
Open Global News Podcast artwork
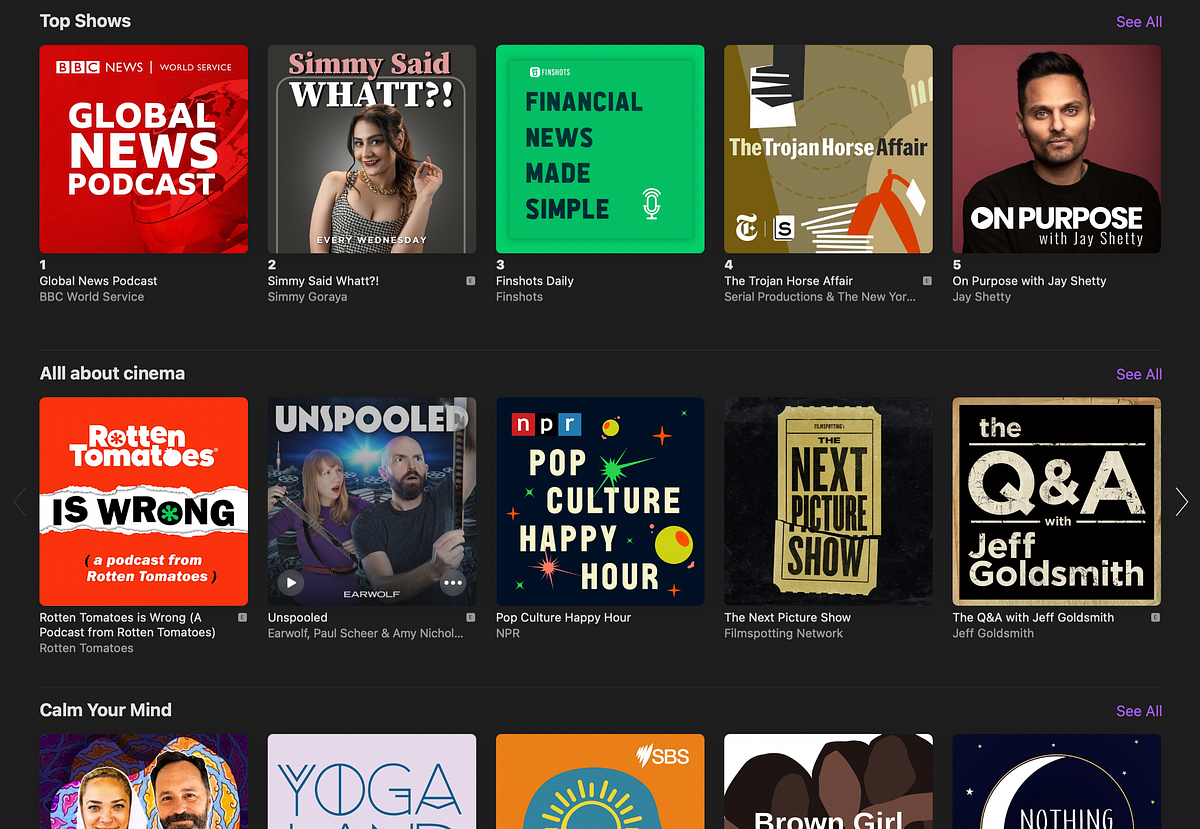(144, 149)
